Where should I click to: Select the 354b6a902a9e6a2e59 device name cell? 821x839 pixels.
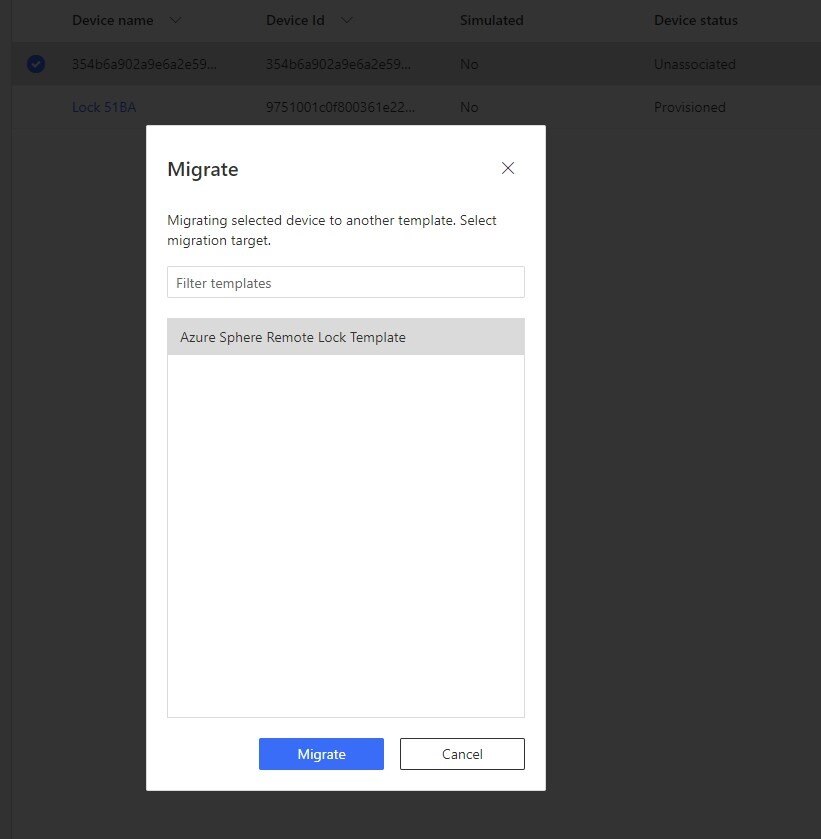click(144, 64)
